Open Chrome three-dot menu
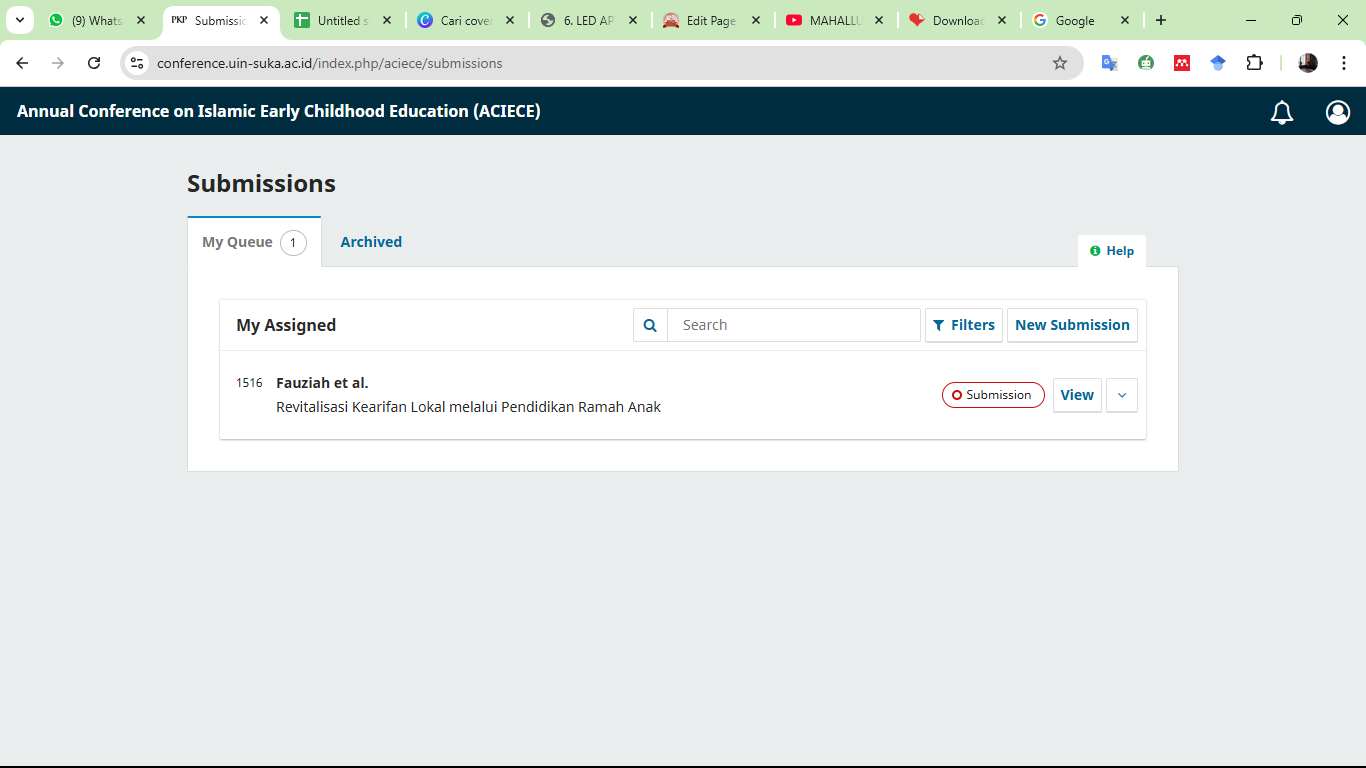 (x=1344, y=63)
